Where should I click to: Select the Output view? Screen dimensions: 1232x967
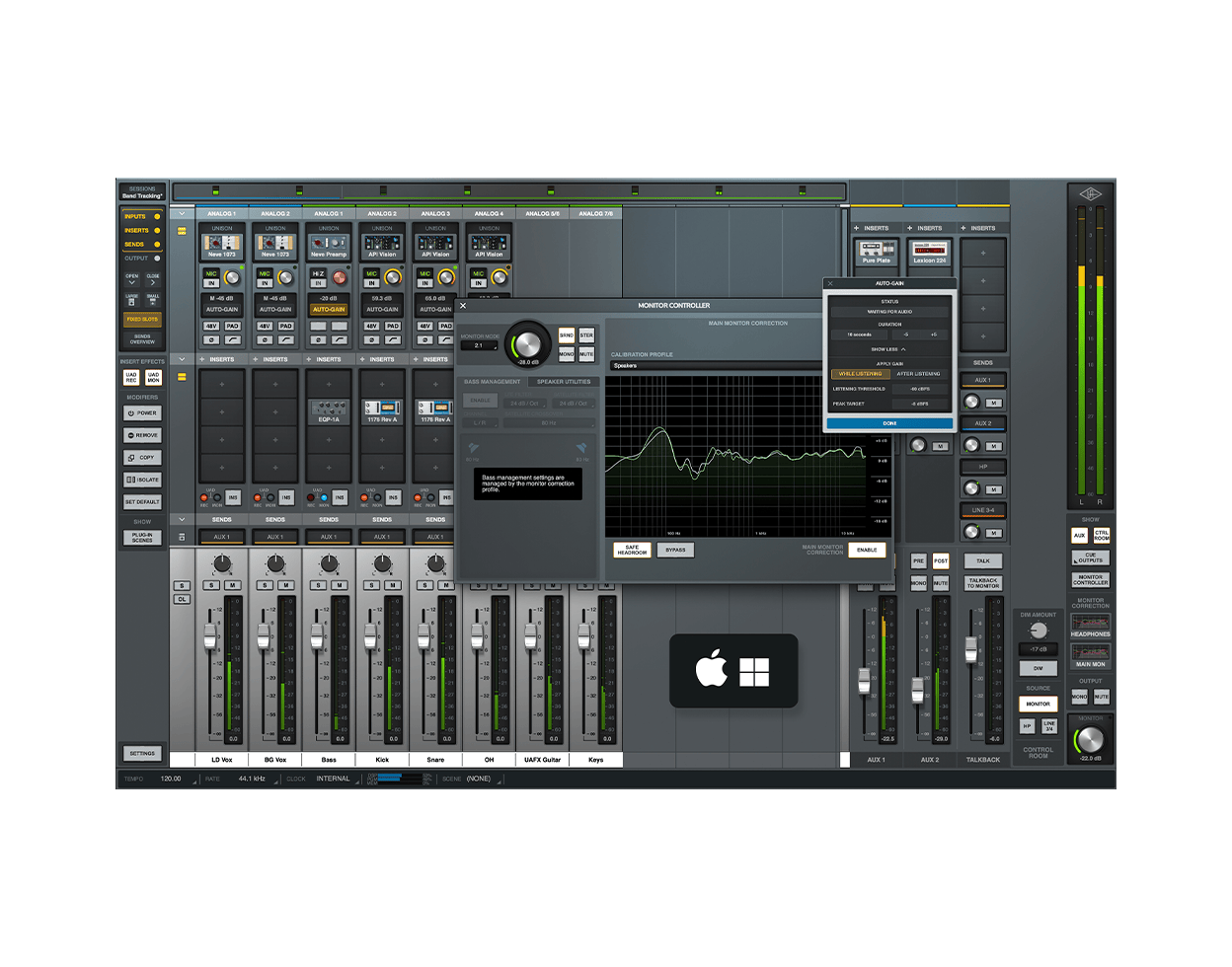[142, 259]
